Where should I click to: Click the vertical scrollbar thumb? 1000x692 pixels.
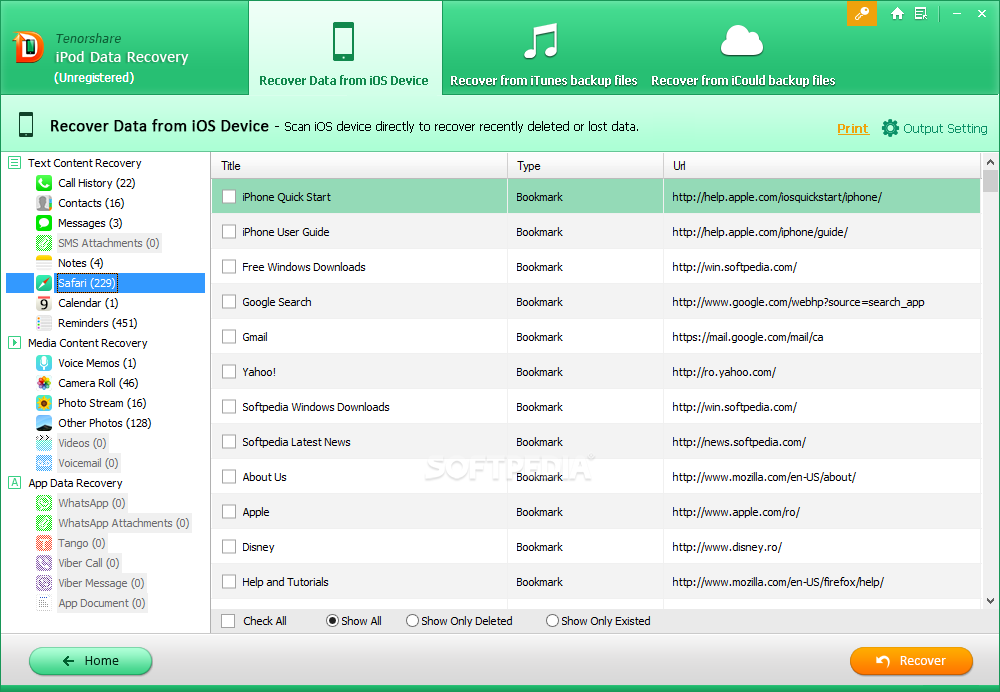(x=990, y=181)
